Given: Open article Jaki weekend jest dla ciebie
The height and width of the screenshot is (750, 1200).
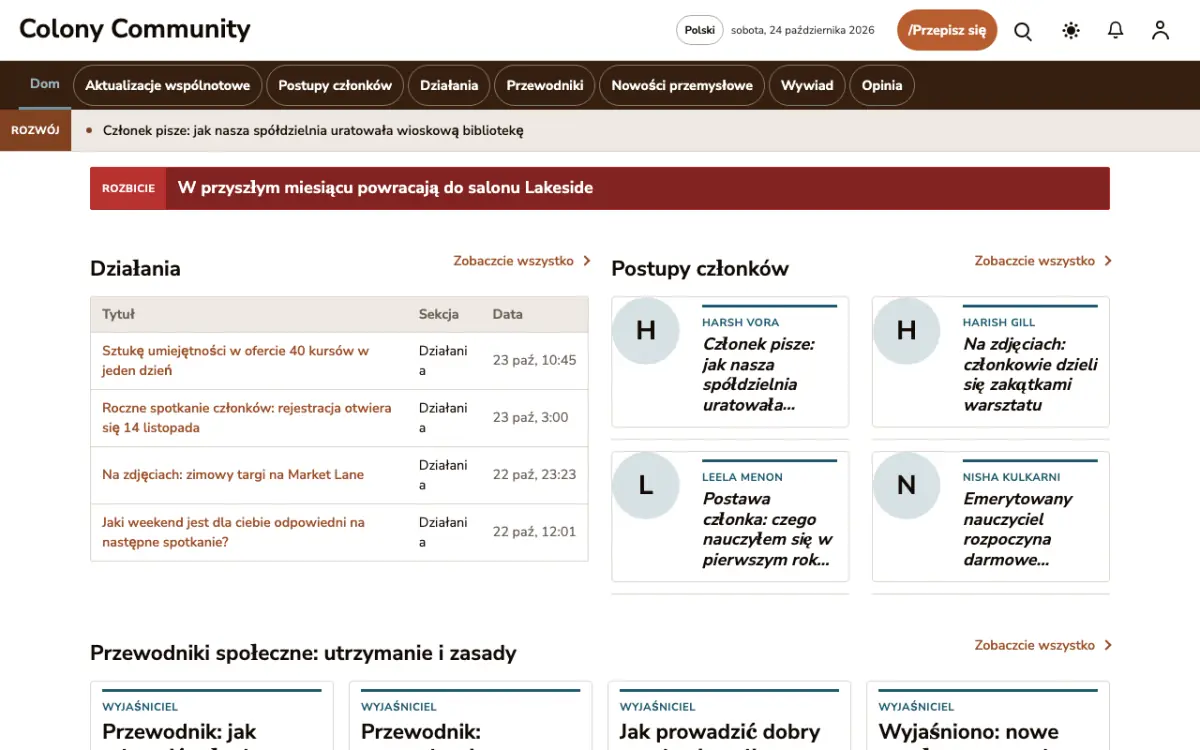Looking at the screenshot, I should [234, 532].
